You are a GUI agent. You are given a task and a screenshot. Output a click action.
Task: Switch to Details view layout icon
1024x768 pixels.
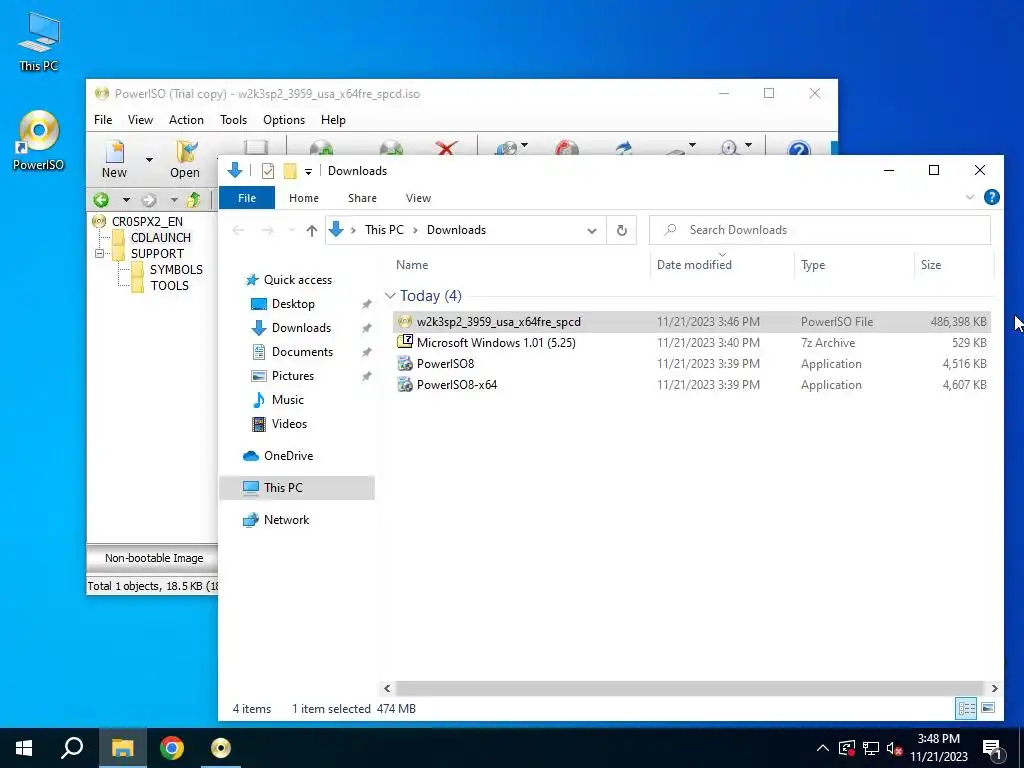(967, 708)
